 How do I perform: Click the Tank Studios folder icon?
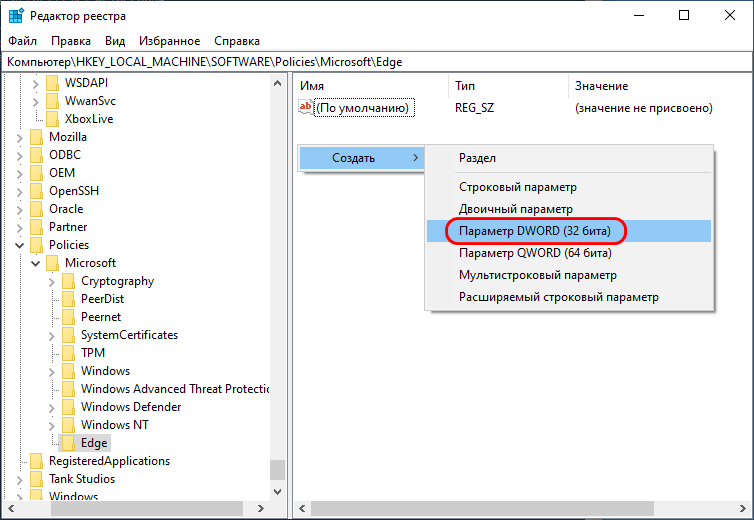37,479
